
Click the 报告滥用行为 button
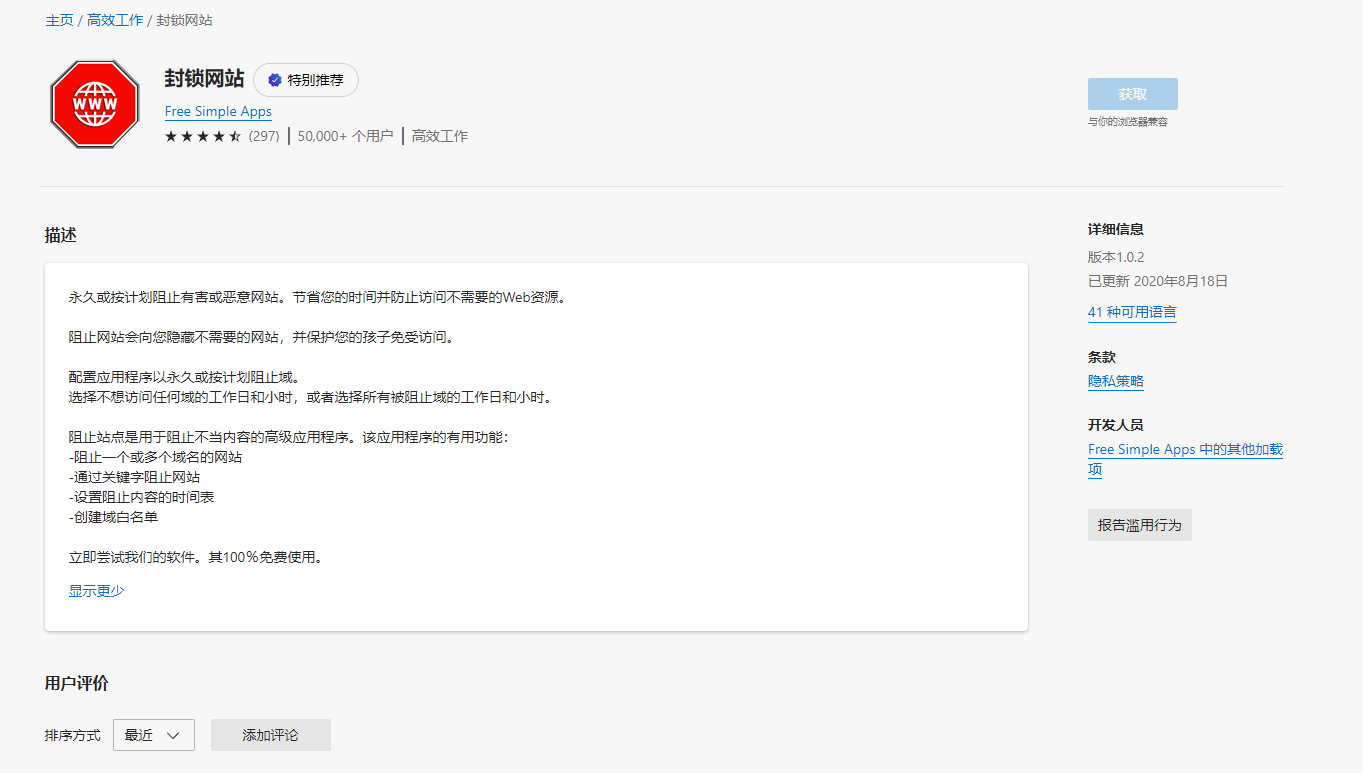point(1139,525)
